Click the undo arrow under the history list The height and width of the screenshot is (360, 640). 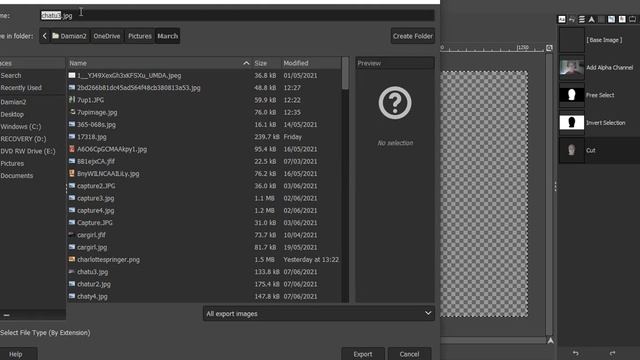tap(576, 353)
